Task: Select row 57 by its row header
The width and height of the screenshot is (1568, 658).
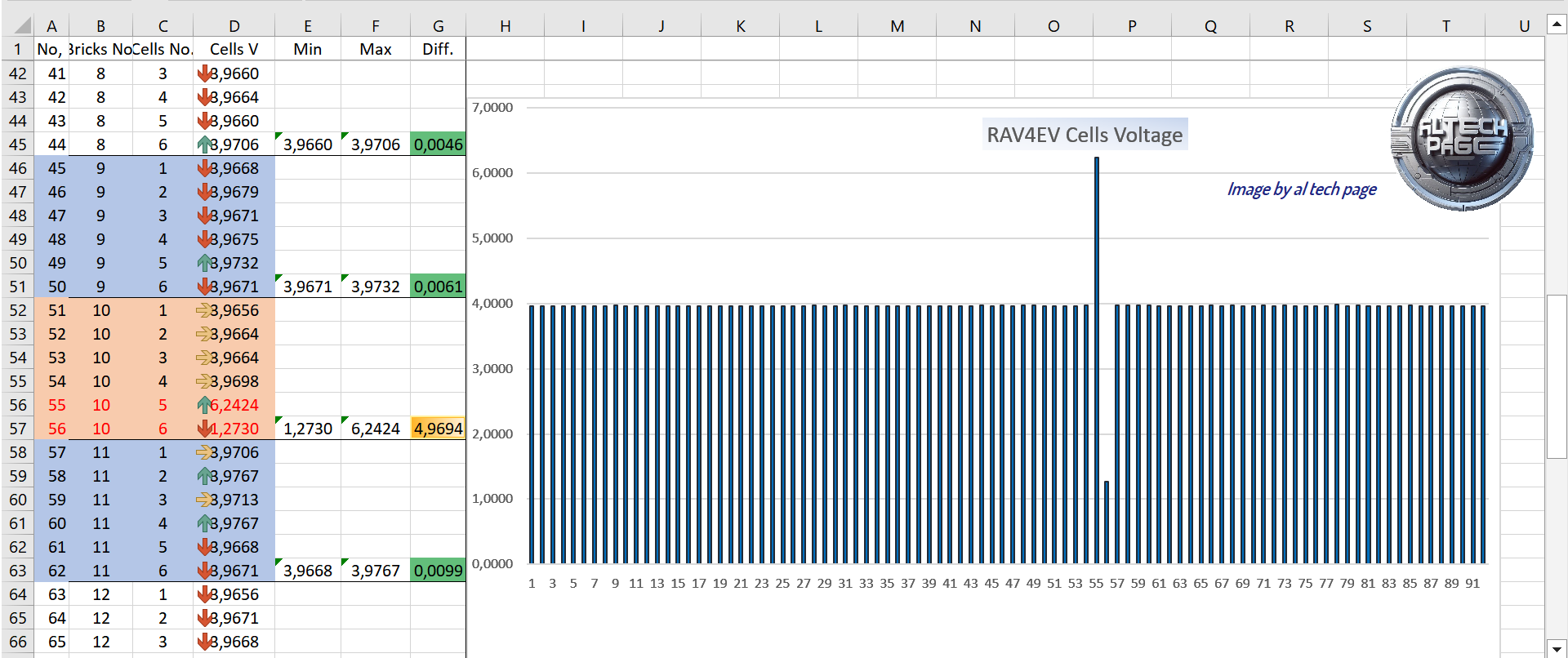Action: pos(17,429)
